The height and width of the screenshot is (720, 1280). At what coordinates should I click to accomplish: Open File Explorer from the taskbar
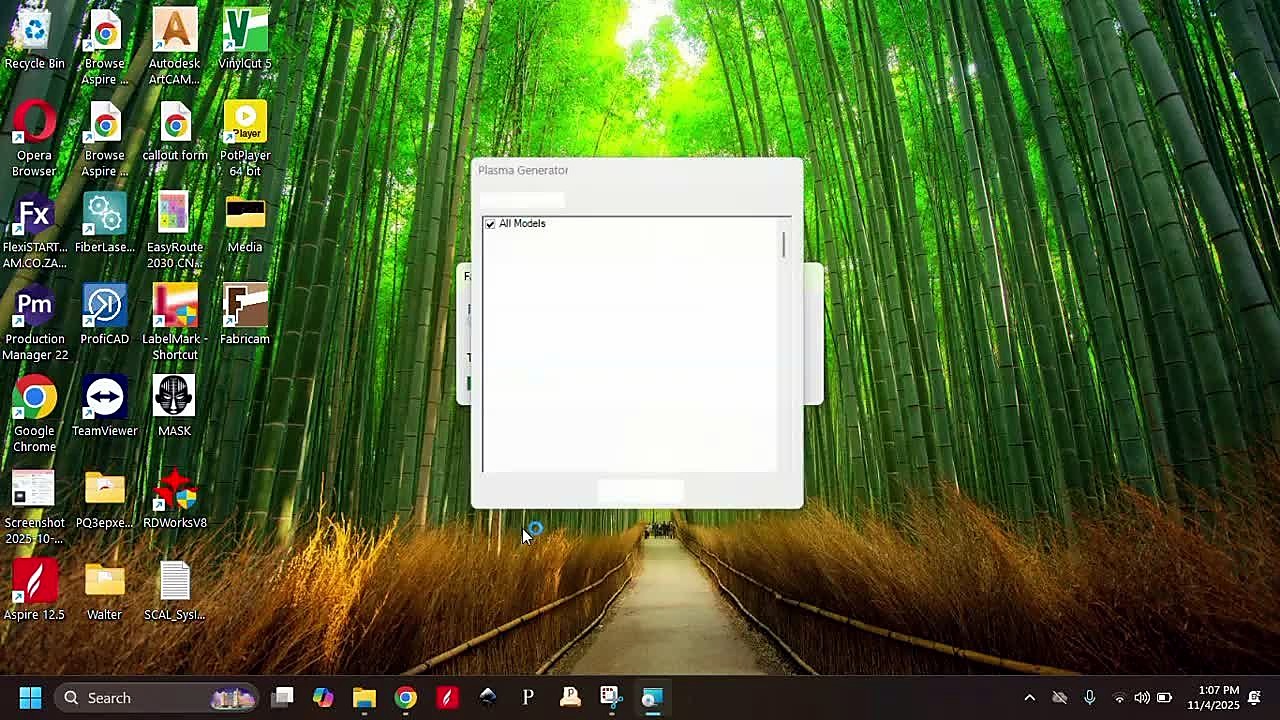point(364,697)
